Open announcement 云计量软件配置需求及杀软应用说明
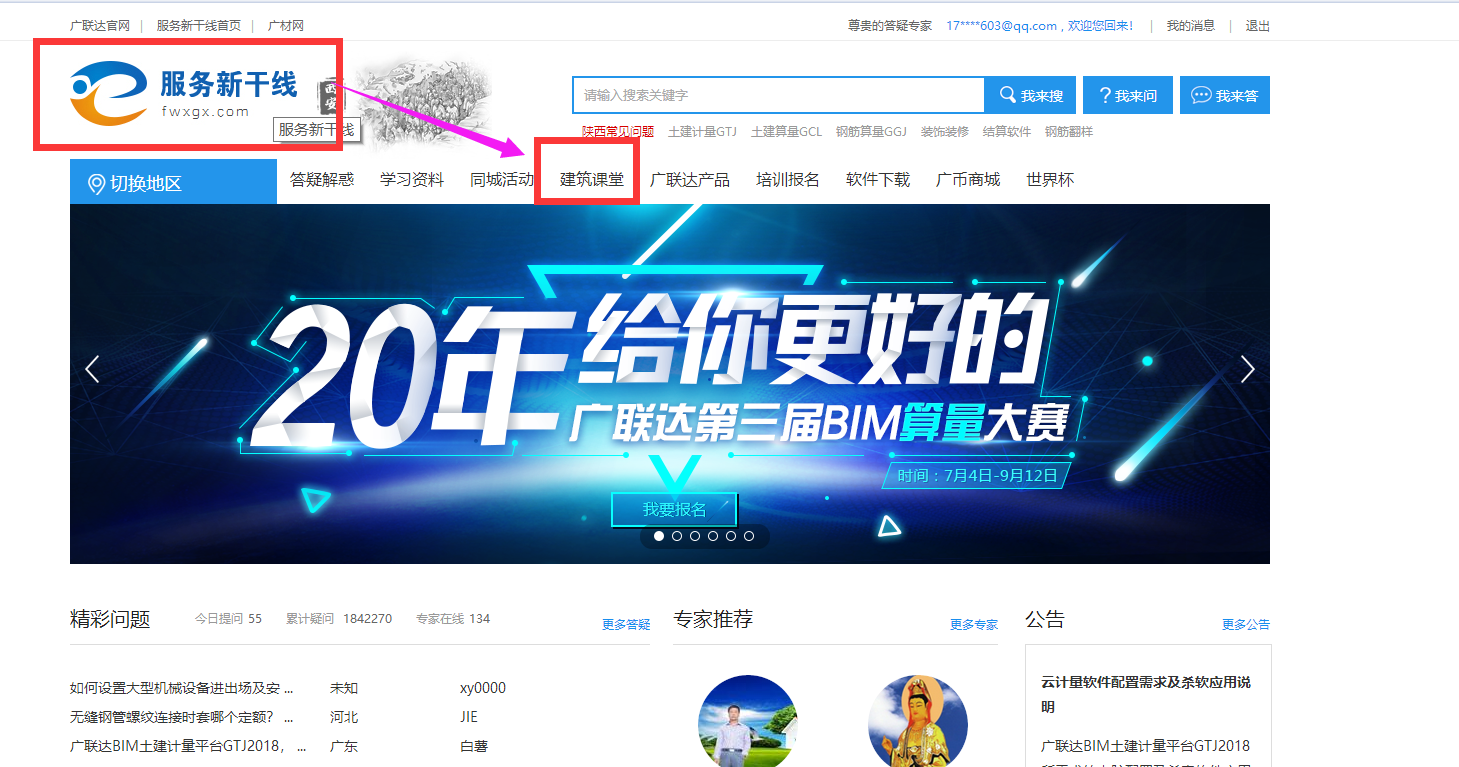The image size is (1459, 767). [1146, 694]
